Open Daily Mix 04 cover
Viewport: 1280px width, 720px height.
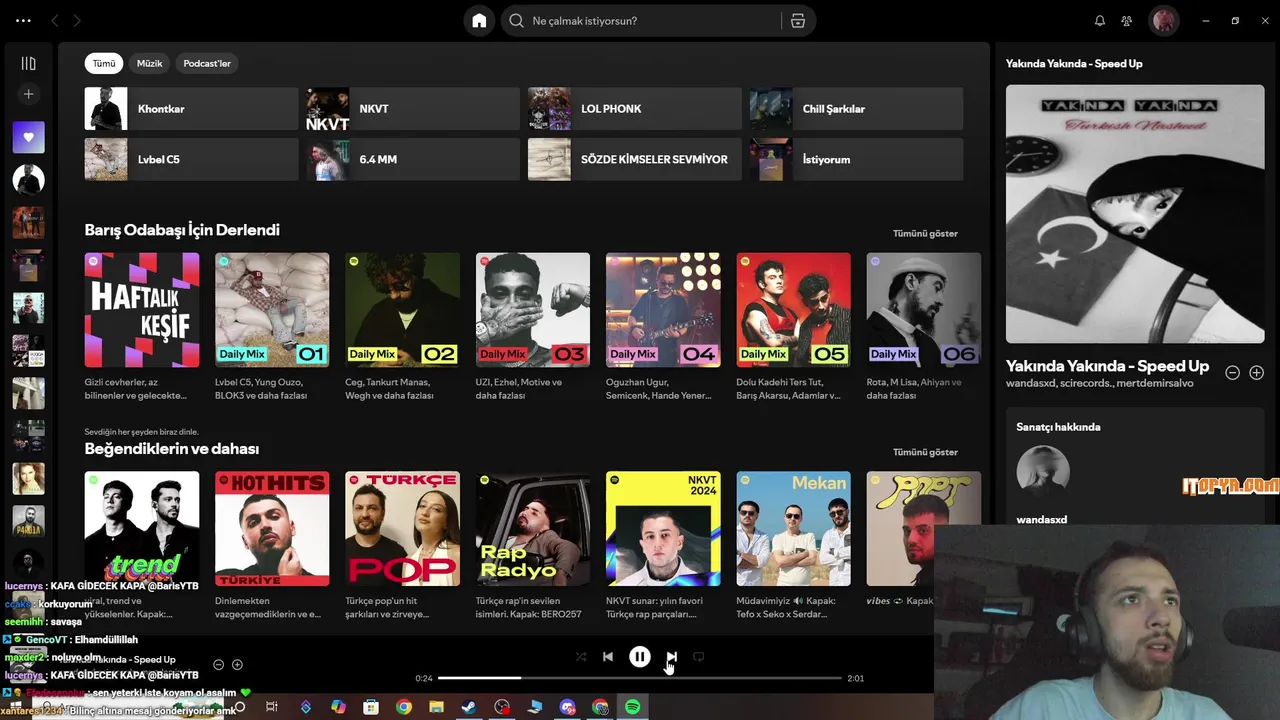[x=663, y=310]
